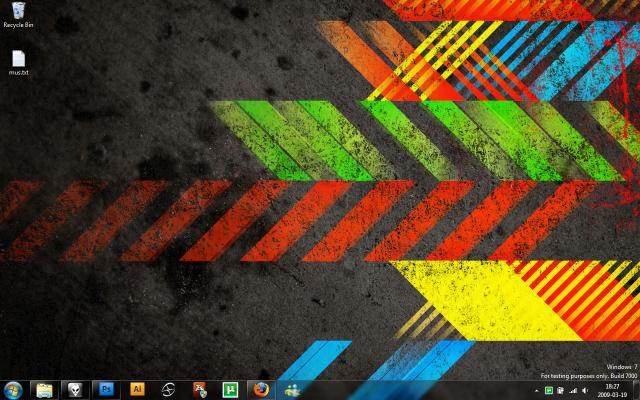This screenshot has width=640, height=400.
Task: Switch to Firefox in the taskbar
Action: (x=261, y=390)
